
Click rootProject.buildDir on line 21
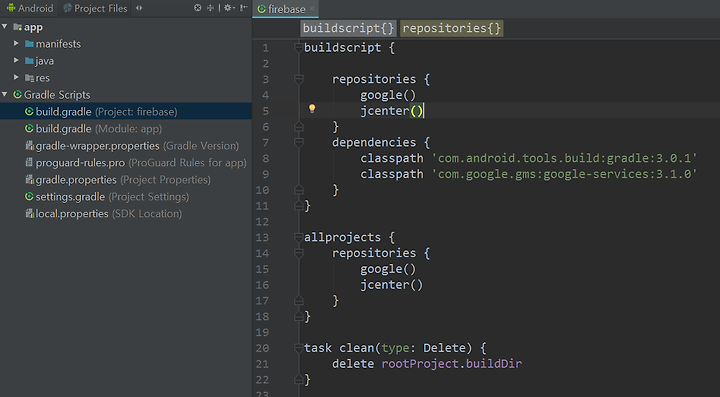(x=452, y=364)
